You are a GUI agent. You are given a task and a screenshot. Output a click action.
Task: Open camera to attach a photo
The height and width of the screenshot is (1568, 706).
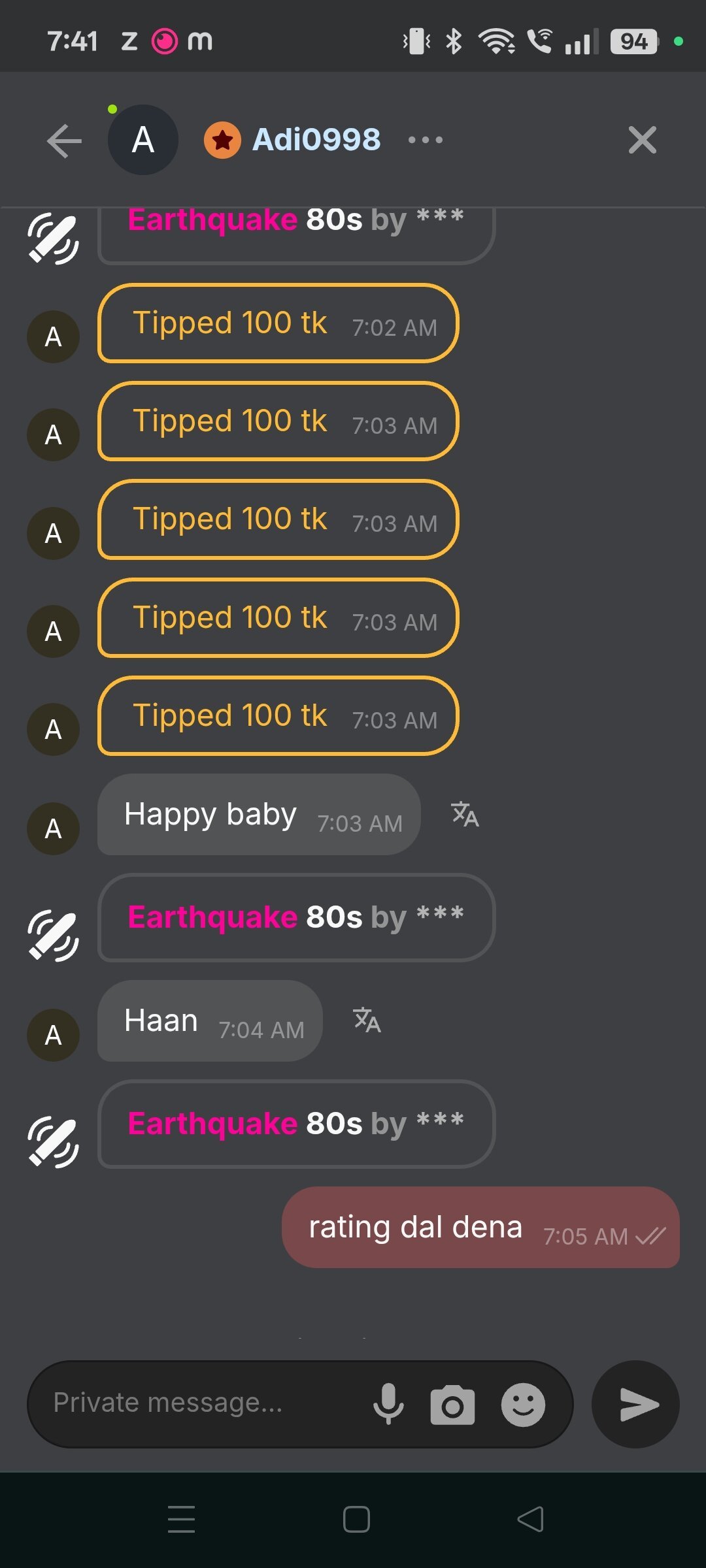[x=452, y=1405]
